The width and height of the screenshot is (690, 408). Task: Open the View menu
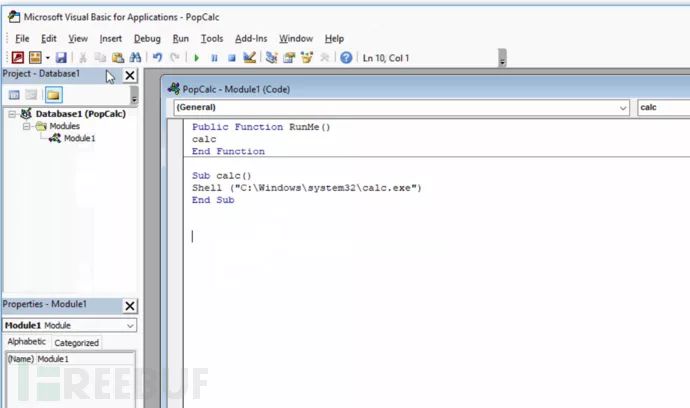pyautogui.click(x=78, y=39)
